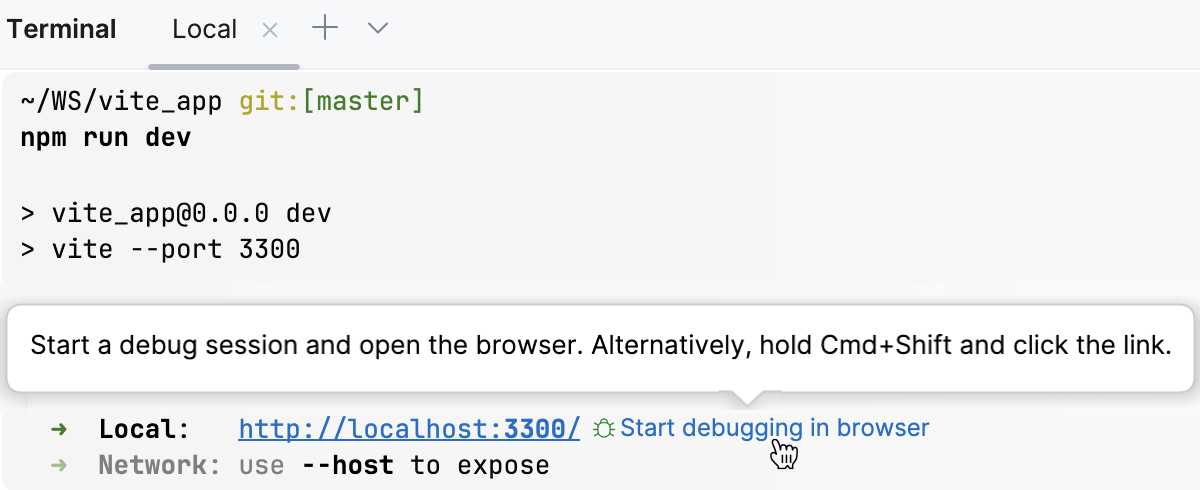The height and width of the screenshot is (490, 1200).
Task: Click the git:[master] branch indicator
Action: 331,101
